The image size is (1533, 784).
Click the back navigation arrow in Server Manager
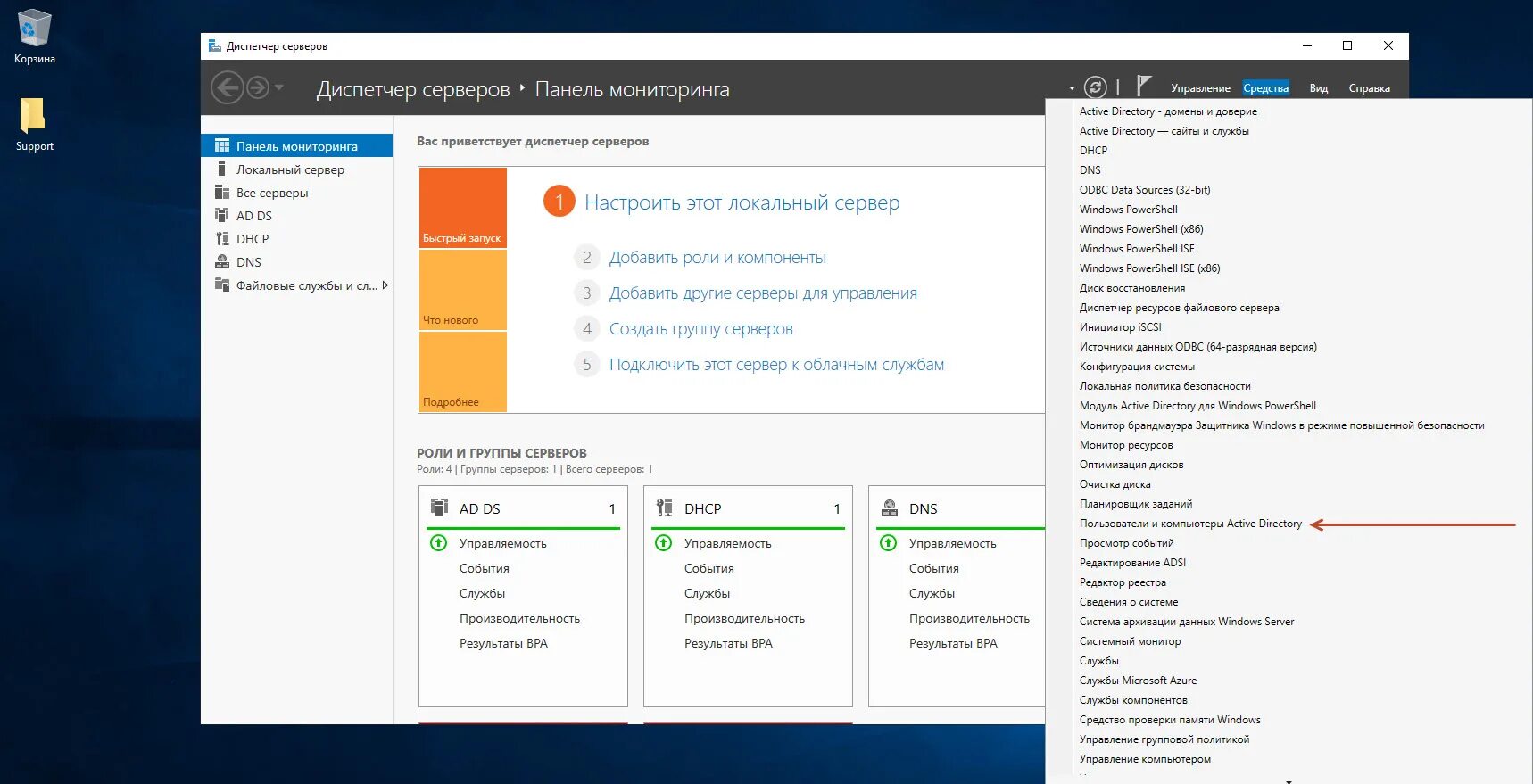click(x=227, y=87)
